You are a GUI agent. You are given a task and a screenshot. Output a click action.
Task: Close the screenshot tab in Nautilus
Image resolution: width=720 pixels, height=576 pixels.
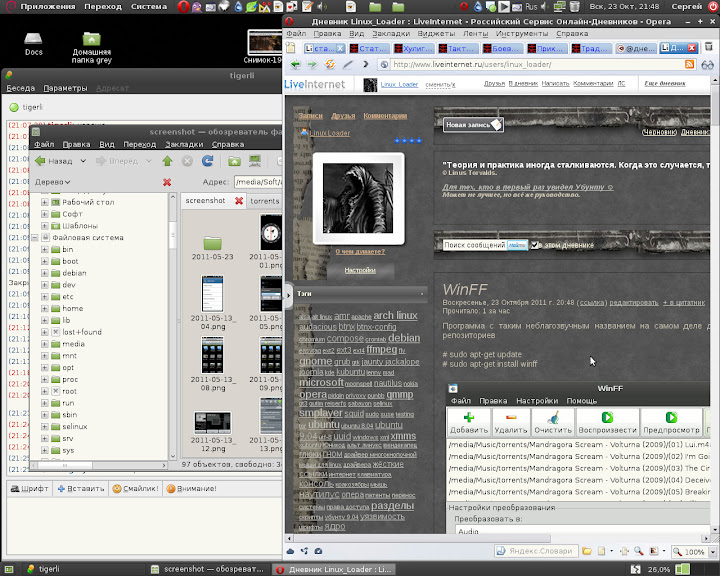[239, 201]
